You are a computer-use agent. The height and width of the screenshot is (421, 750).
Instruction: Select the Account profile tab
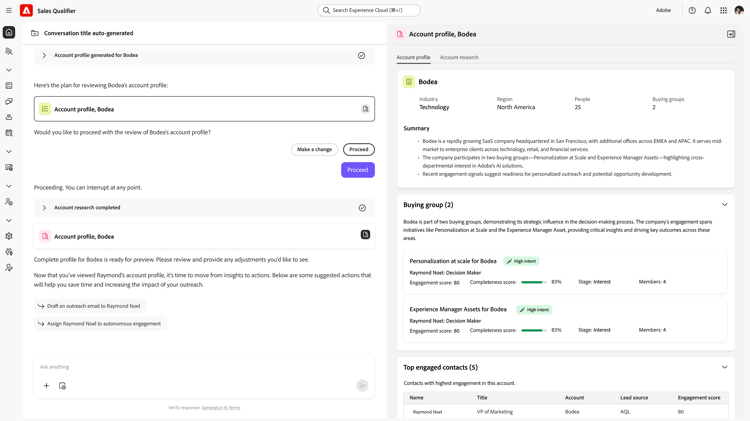coord(413,57)
